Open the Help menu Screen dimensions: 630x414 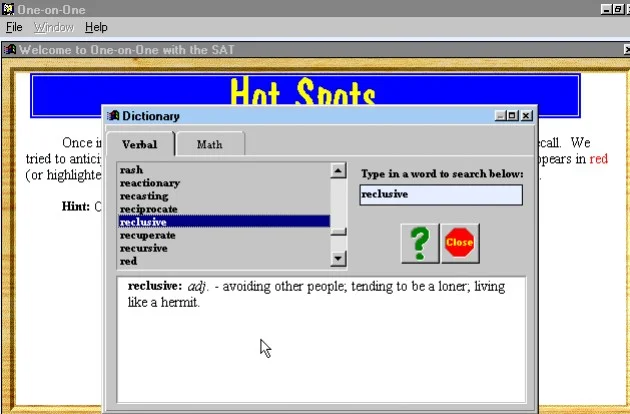[96, 27]
